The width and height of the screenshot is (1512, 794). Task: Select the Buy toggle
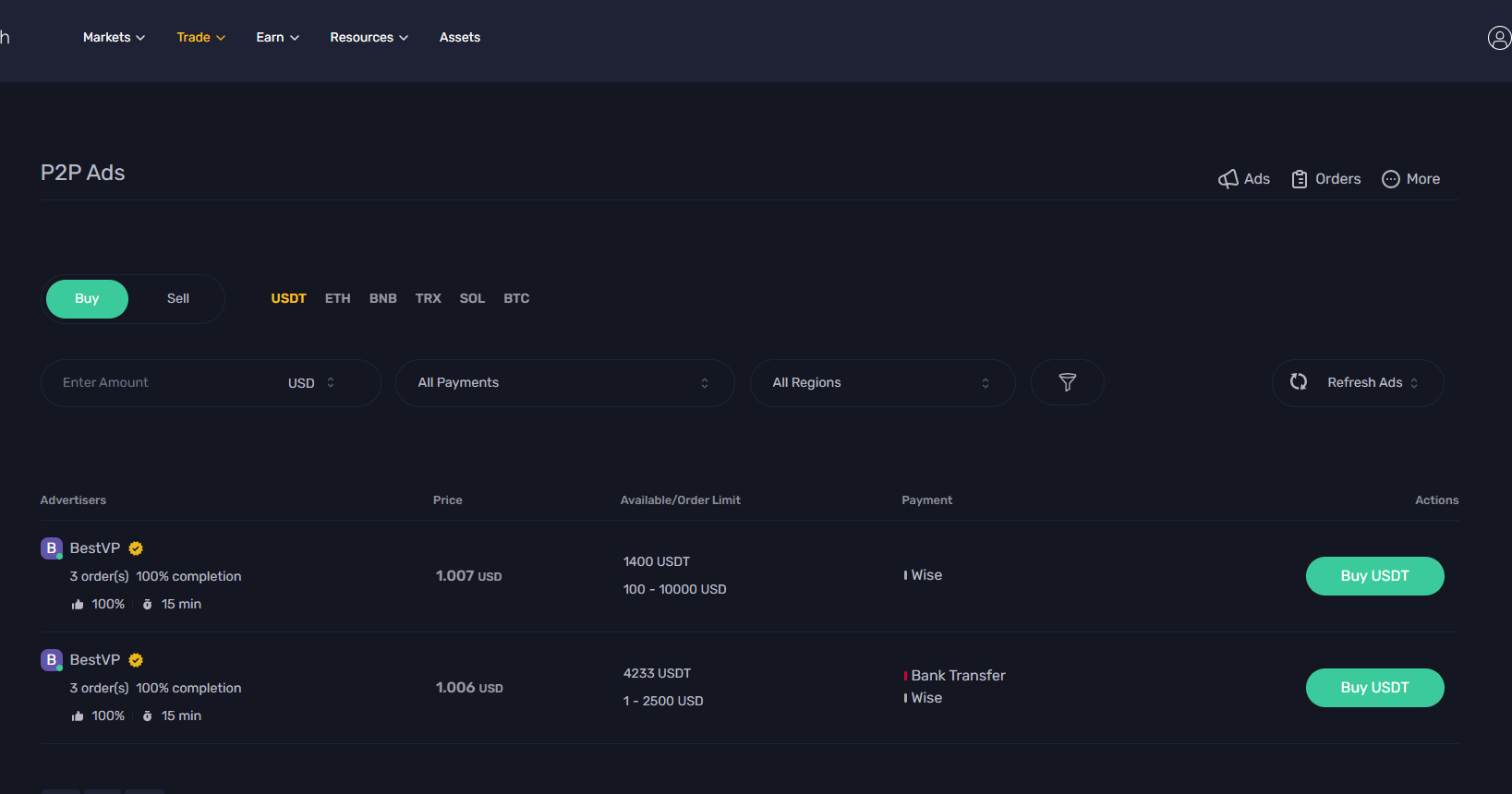coord(87,299)
